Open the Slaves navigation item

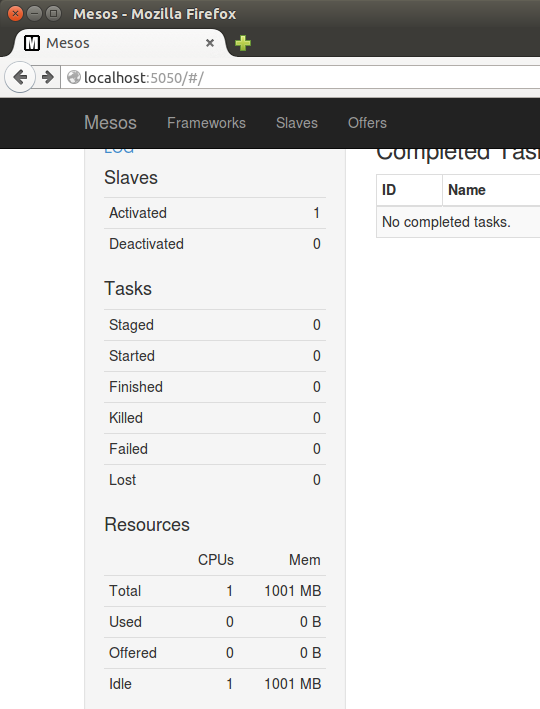[x=297, y=123]
